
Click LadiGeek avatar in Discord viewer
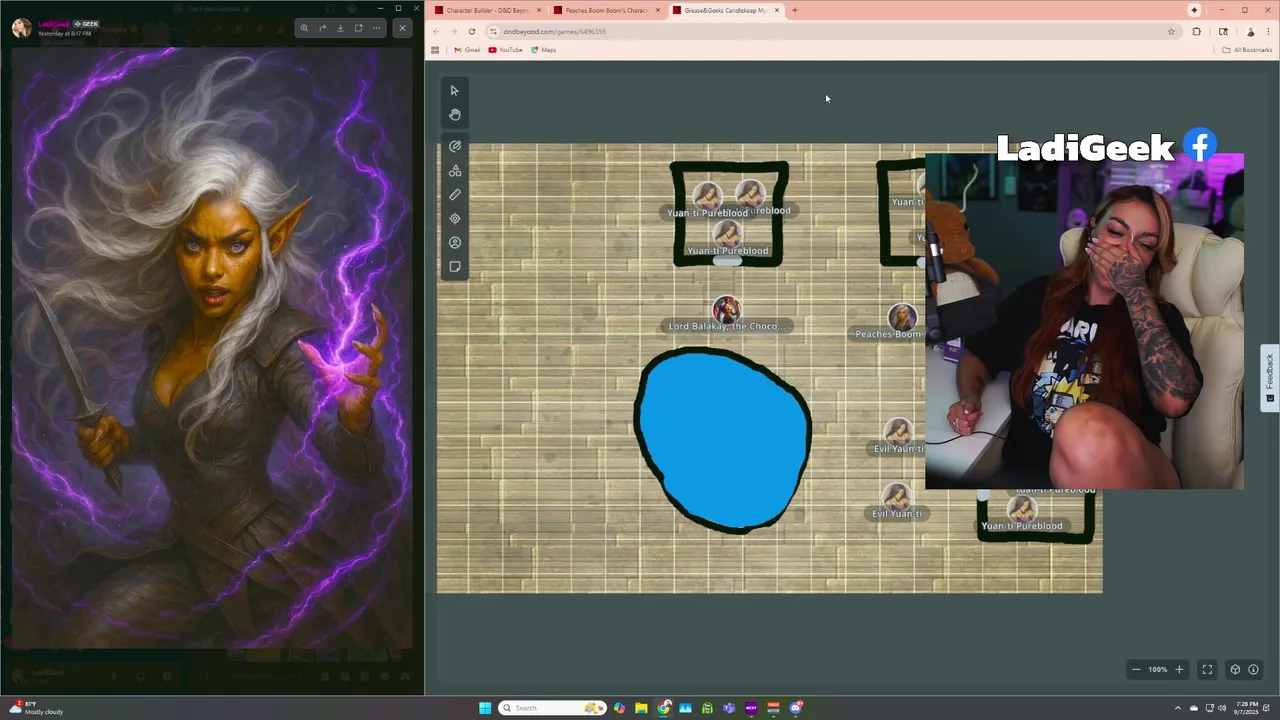click(x=21, y=28)
